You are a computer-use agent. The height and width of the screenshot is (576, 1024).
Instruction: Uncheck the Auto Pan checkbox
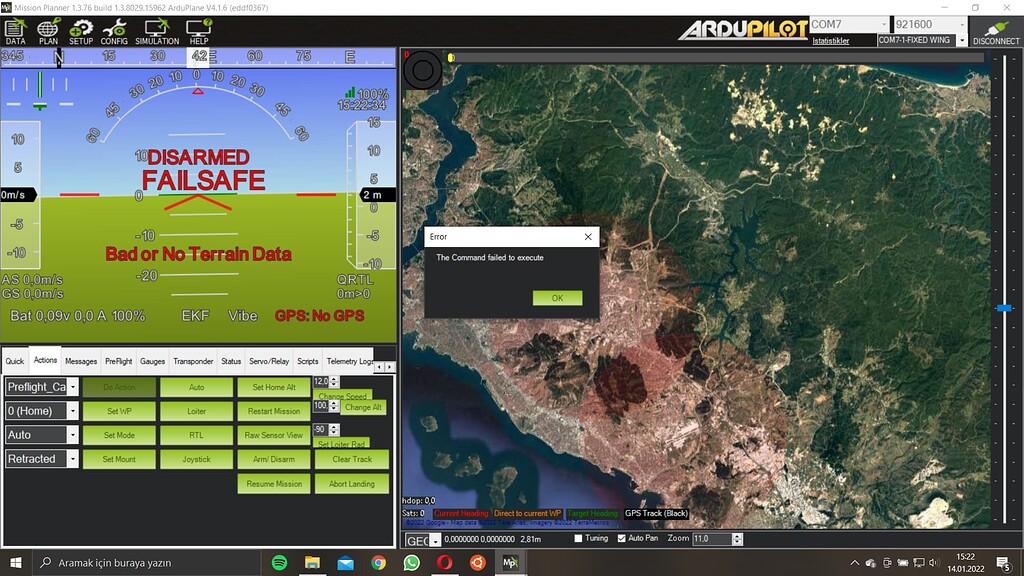tap(621, 539)
